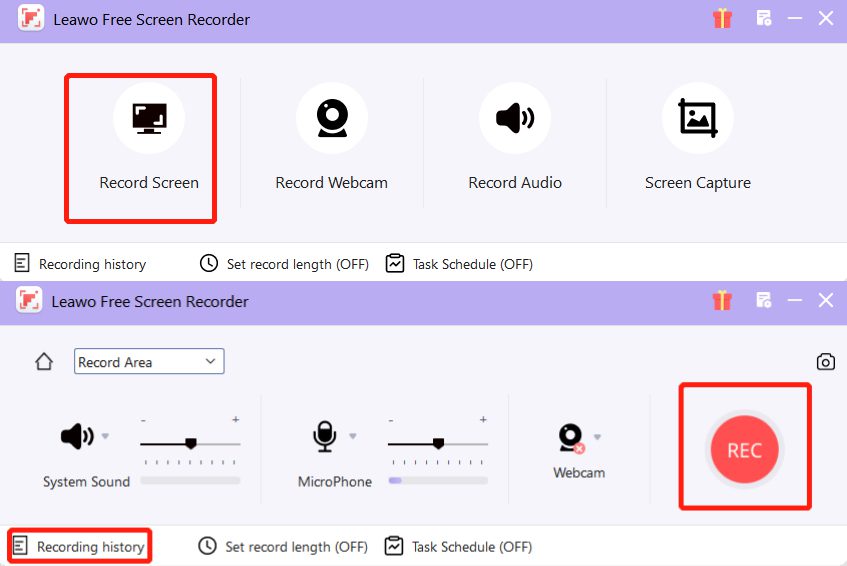Open Task Schedule in the upper window
Image resolution: width=847 pixels, height=566 pixels.
(x=459, y=264)
